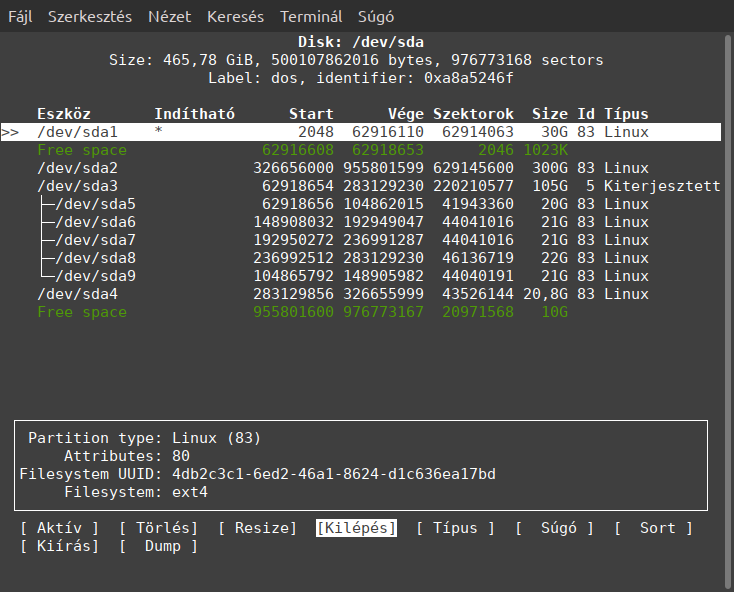
Task: Click the Attributes 80 line
Action: pos(127,456)
